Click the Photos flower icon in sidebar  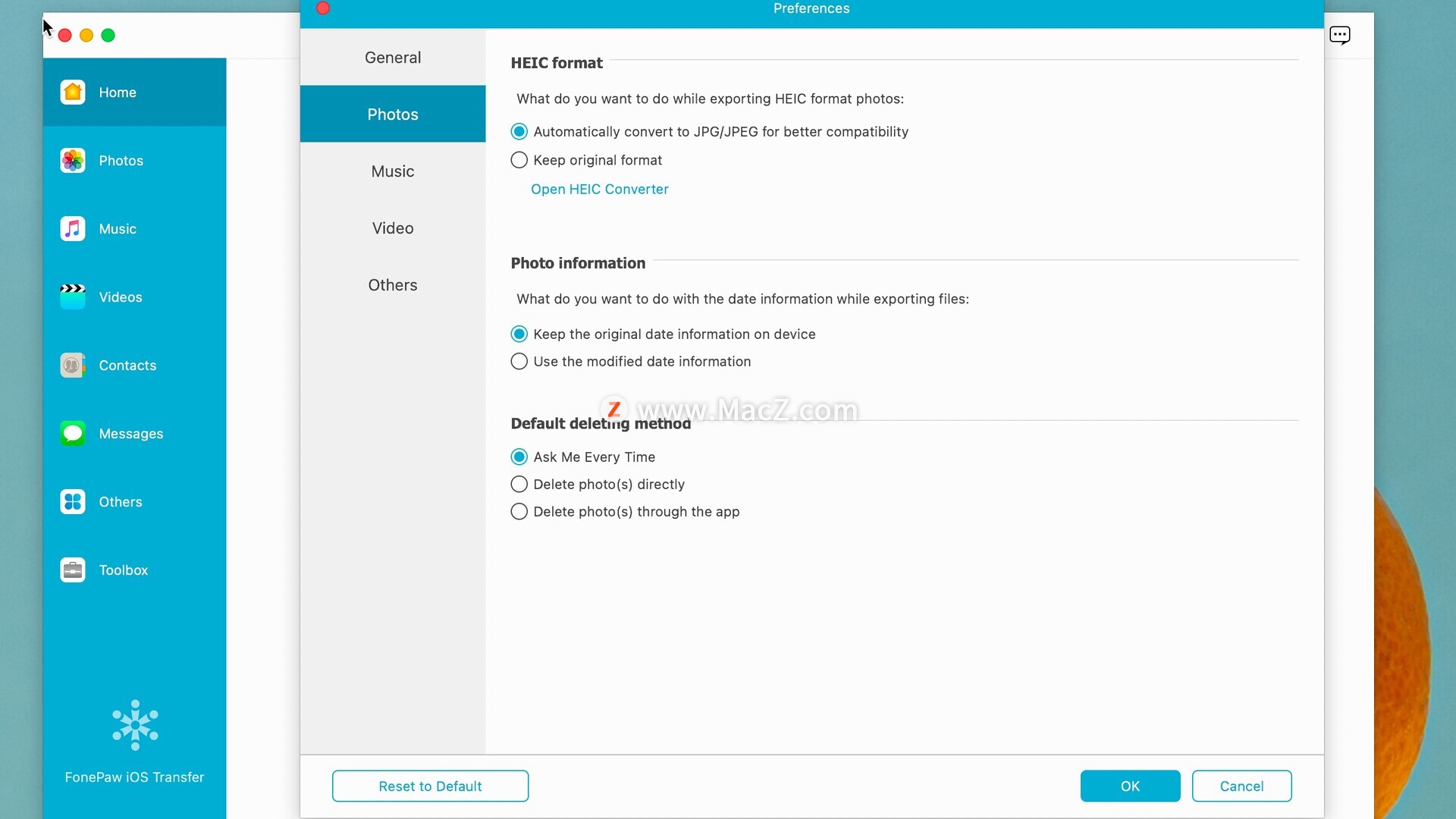pos(73,161)
